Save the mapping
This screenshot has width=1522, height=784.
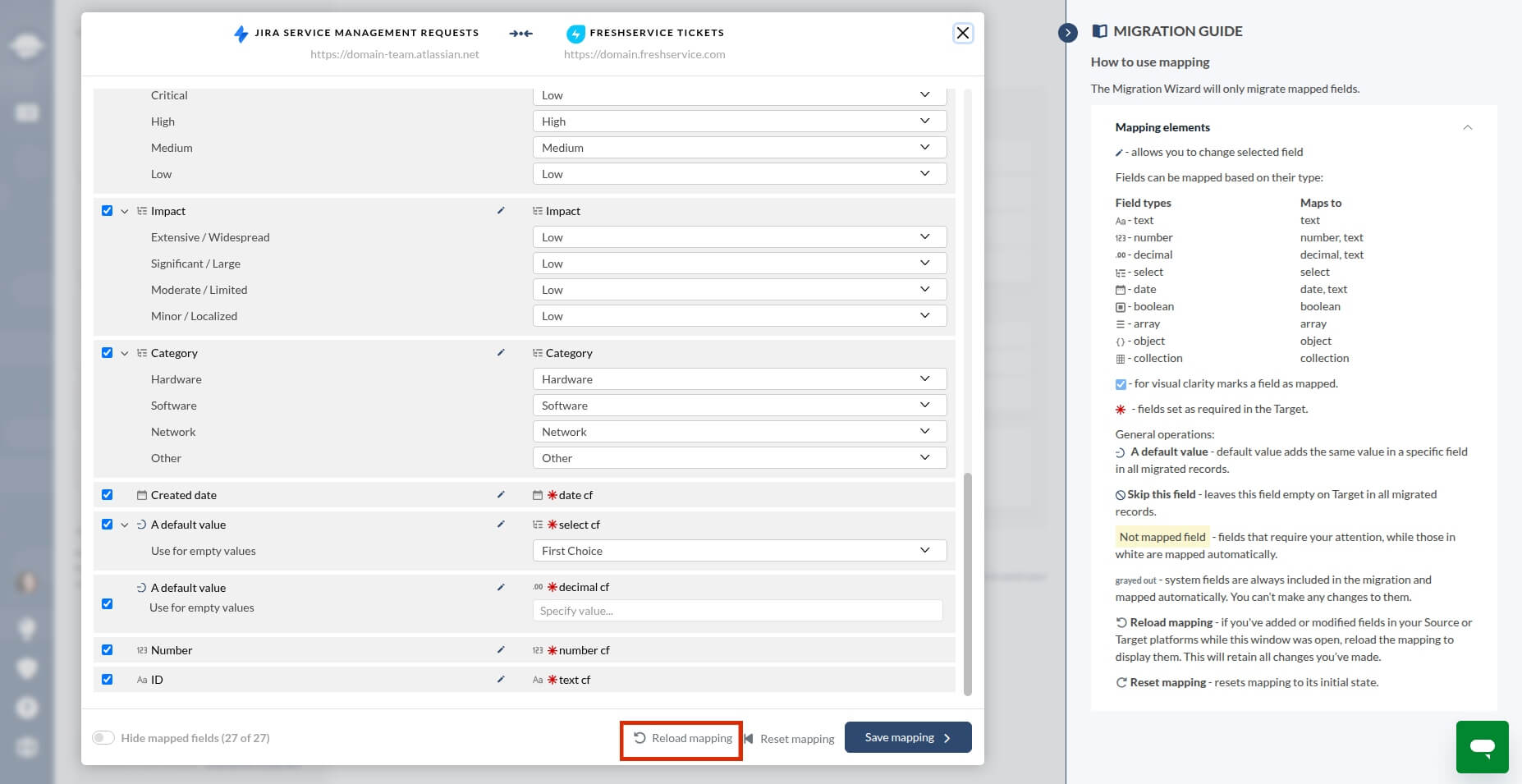(x=908, y=737)
